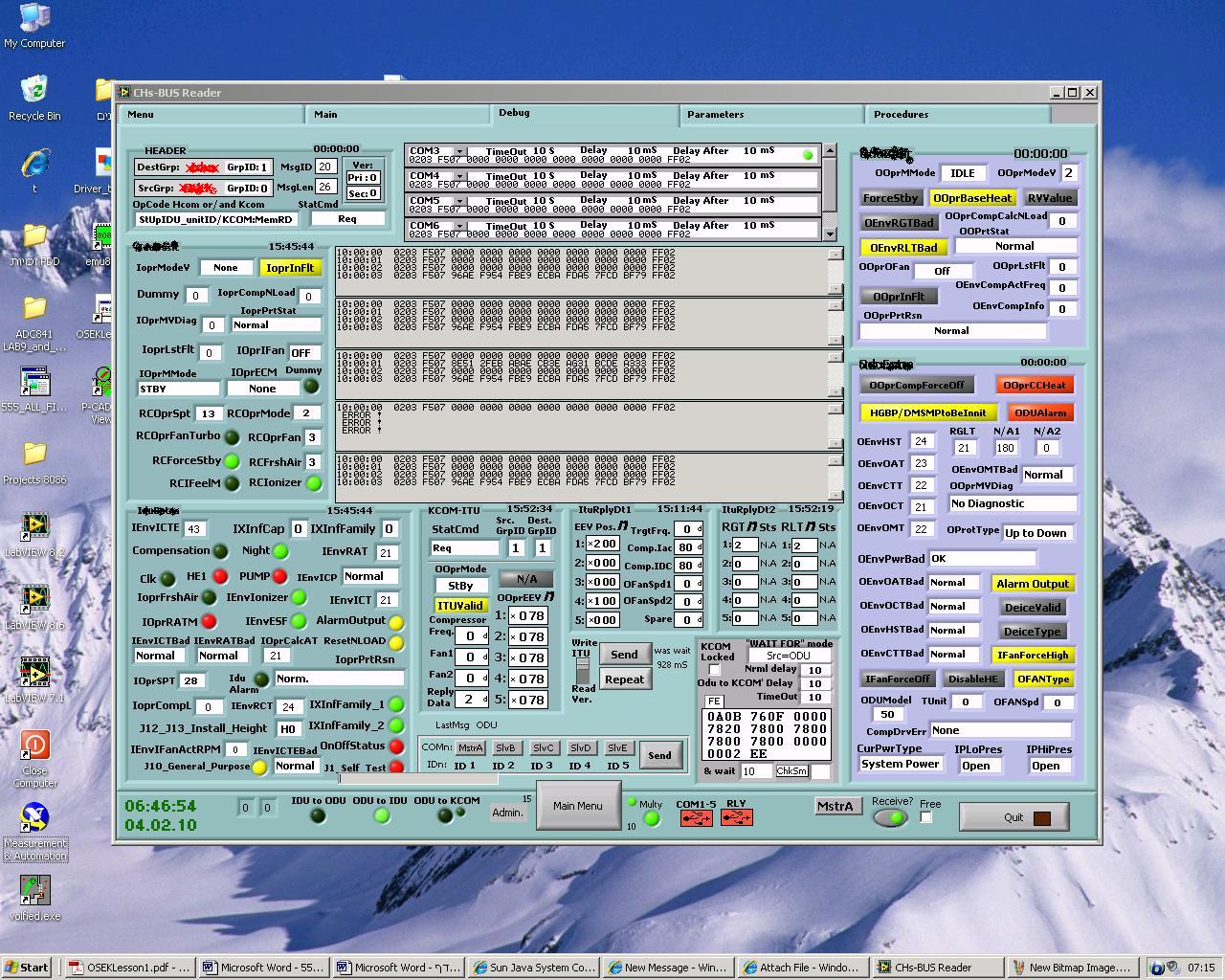Click the yellow J10_General_Purpose LED
The height and width of the screenshot is (980, 1225).
click(258, 768)
